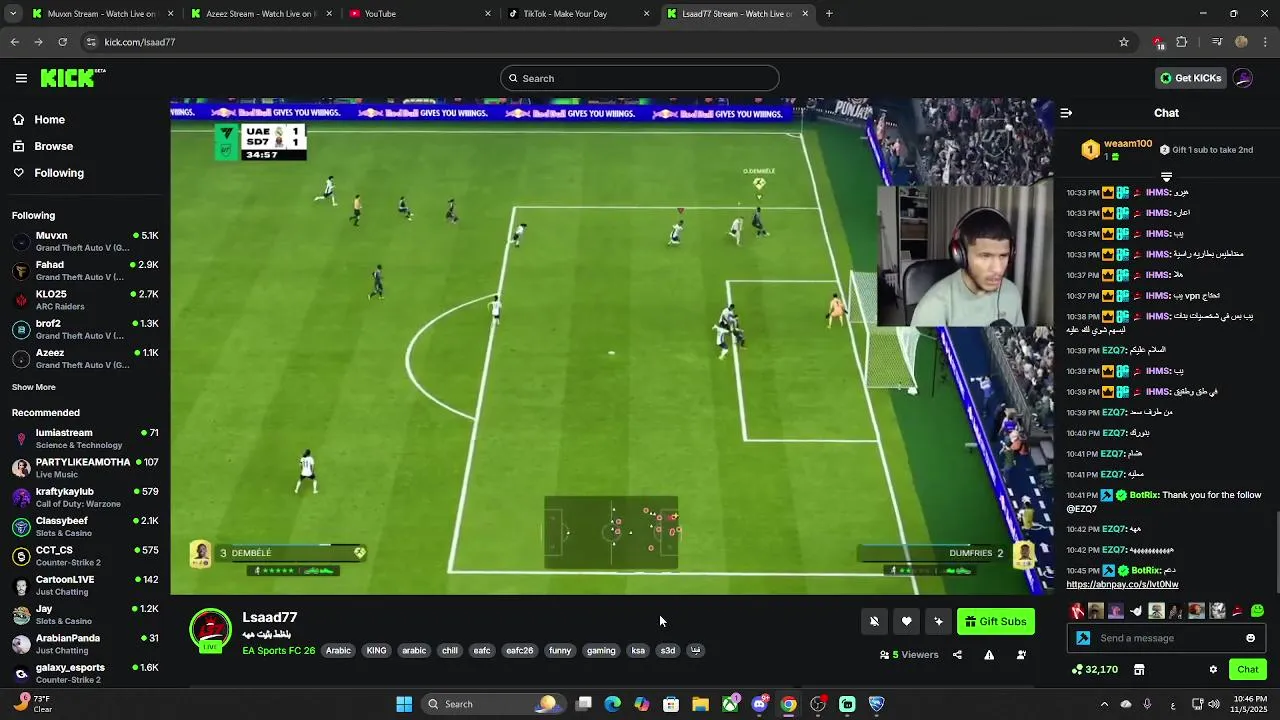Open the Kick points shop icon
Image resolution: width=1280 pixels, height=720 pixels.
[1139, 670]
